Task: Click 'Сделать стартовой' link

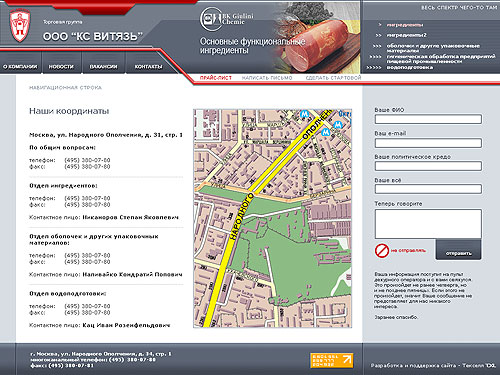Action: point(333,78)
